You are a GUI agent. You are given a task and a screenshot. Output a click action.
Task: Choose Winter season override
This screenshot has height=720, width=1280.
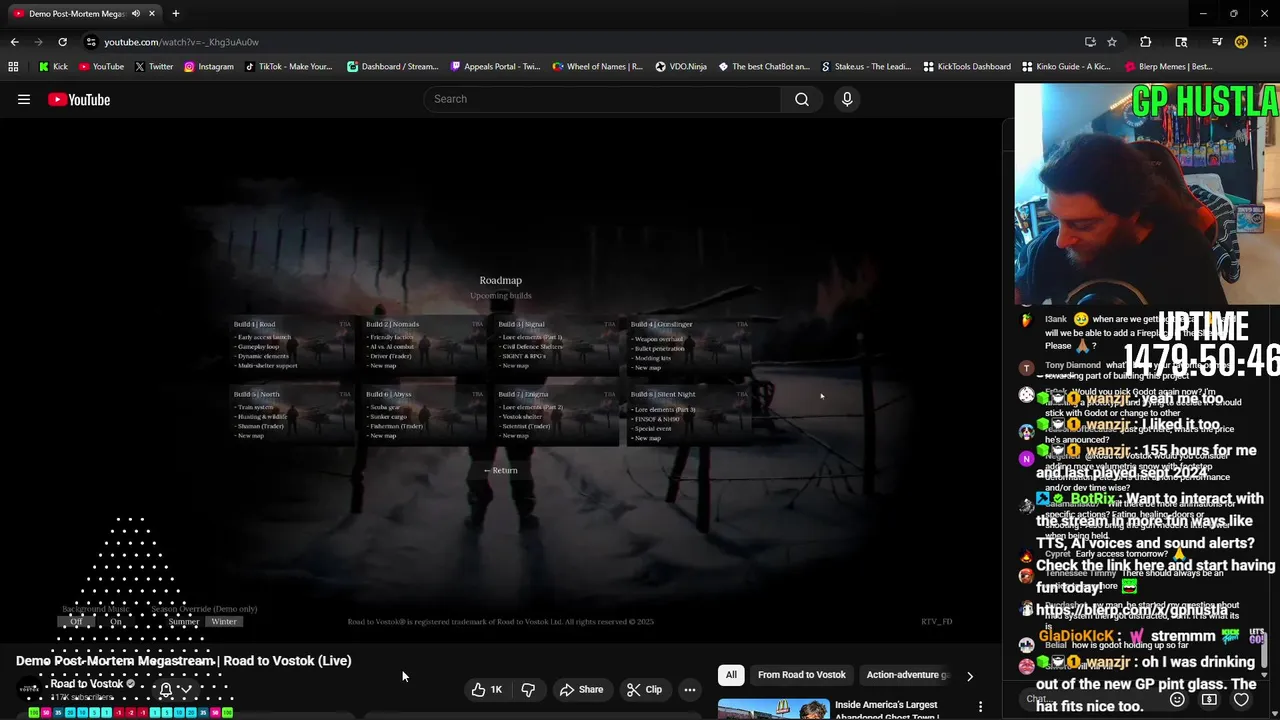pyautogui.click(x=224, y=621)
